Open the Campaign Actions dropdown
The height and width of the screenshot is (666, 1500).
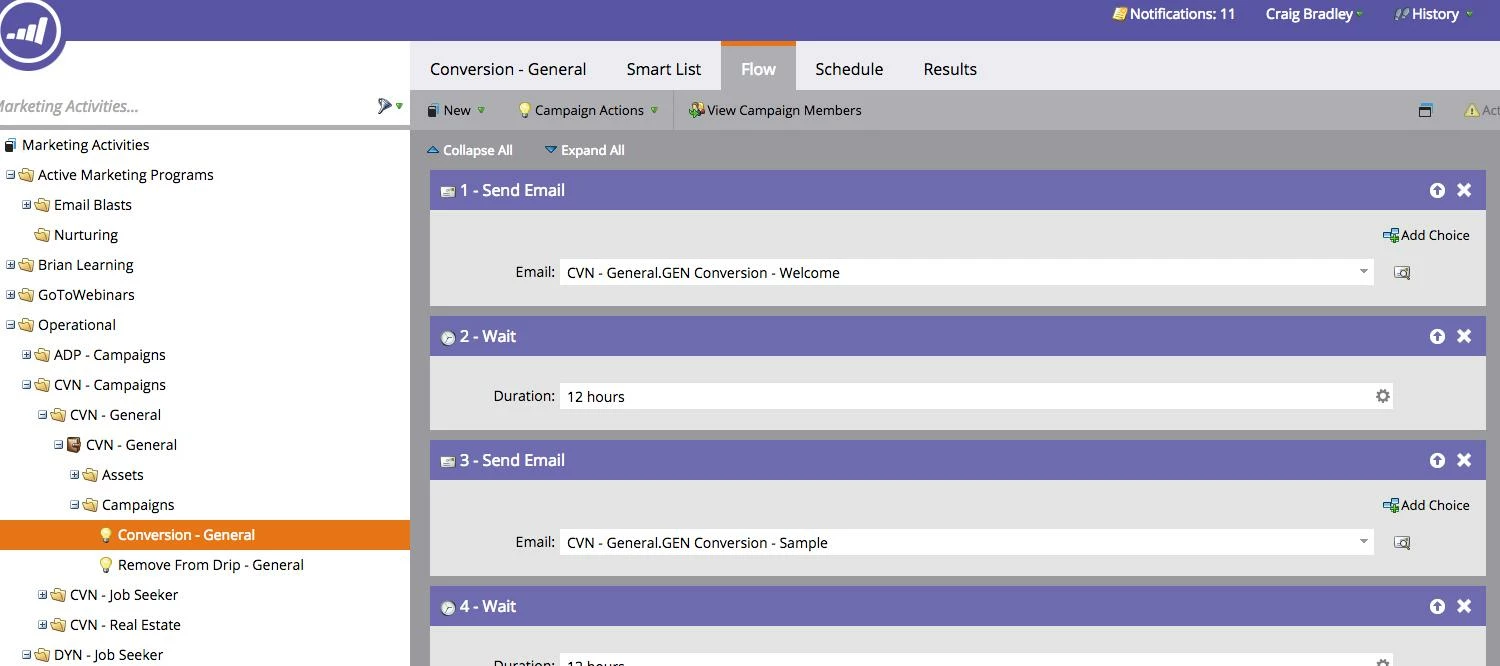pyautogui.click(x=588, y=110)
